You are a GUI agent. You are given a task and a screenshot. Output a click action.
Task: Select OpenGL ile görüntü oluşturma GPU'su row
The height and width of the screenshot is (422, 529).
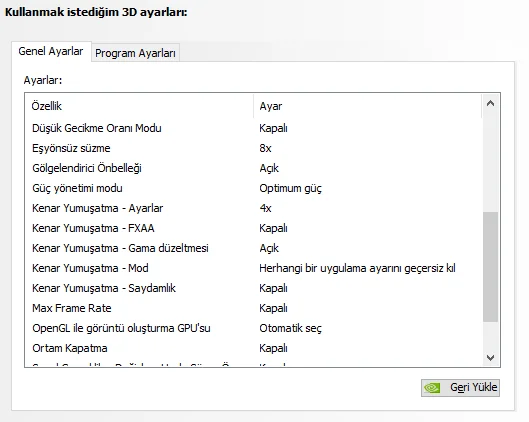click(254, 328)
